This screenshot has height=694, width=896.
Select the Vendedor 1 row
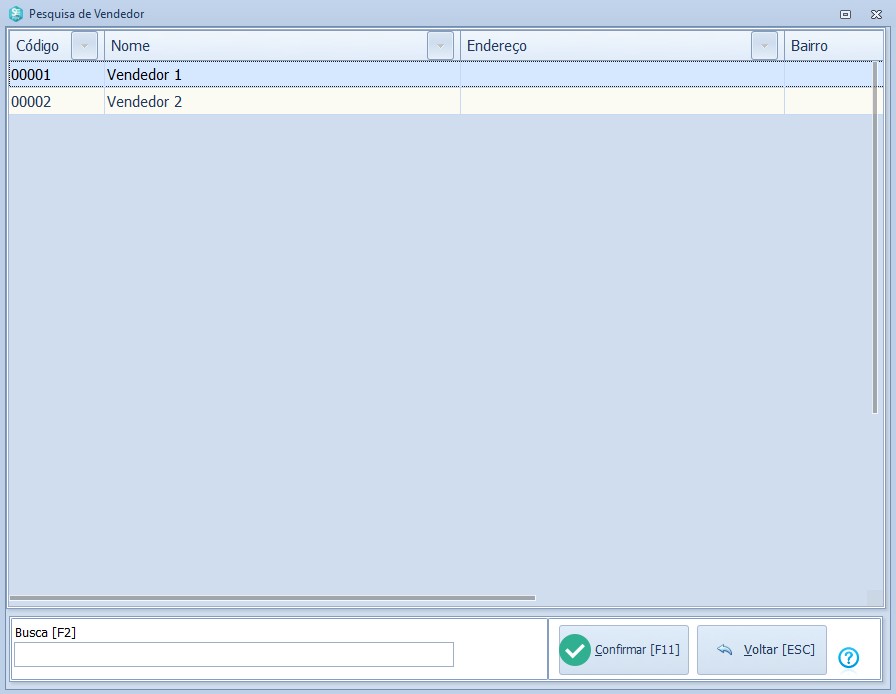[145, 75]
